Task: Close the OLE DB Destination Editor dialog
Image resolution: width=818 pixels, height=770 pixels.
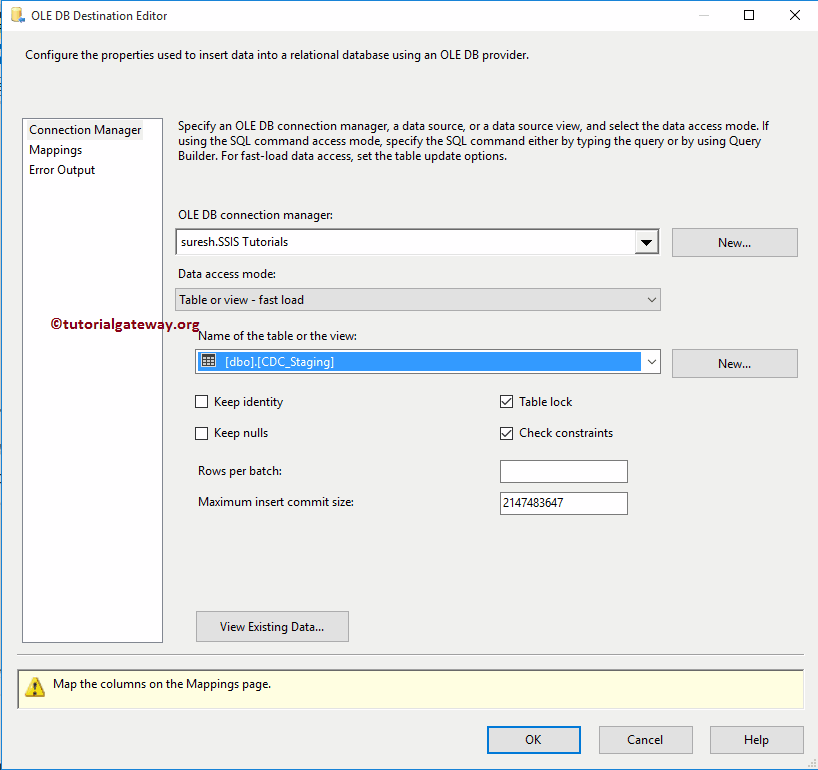Action: point(795,16)
